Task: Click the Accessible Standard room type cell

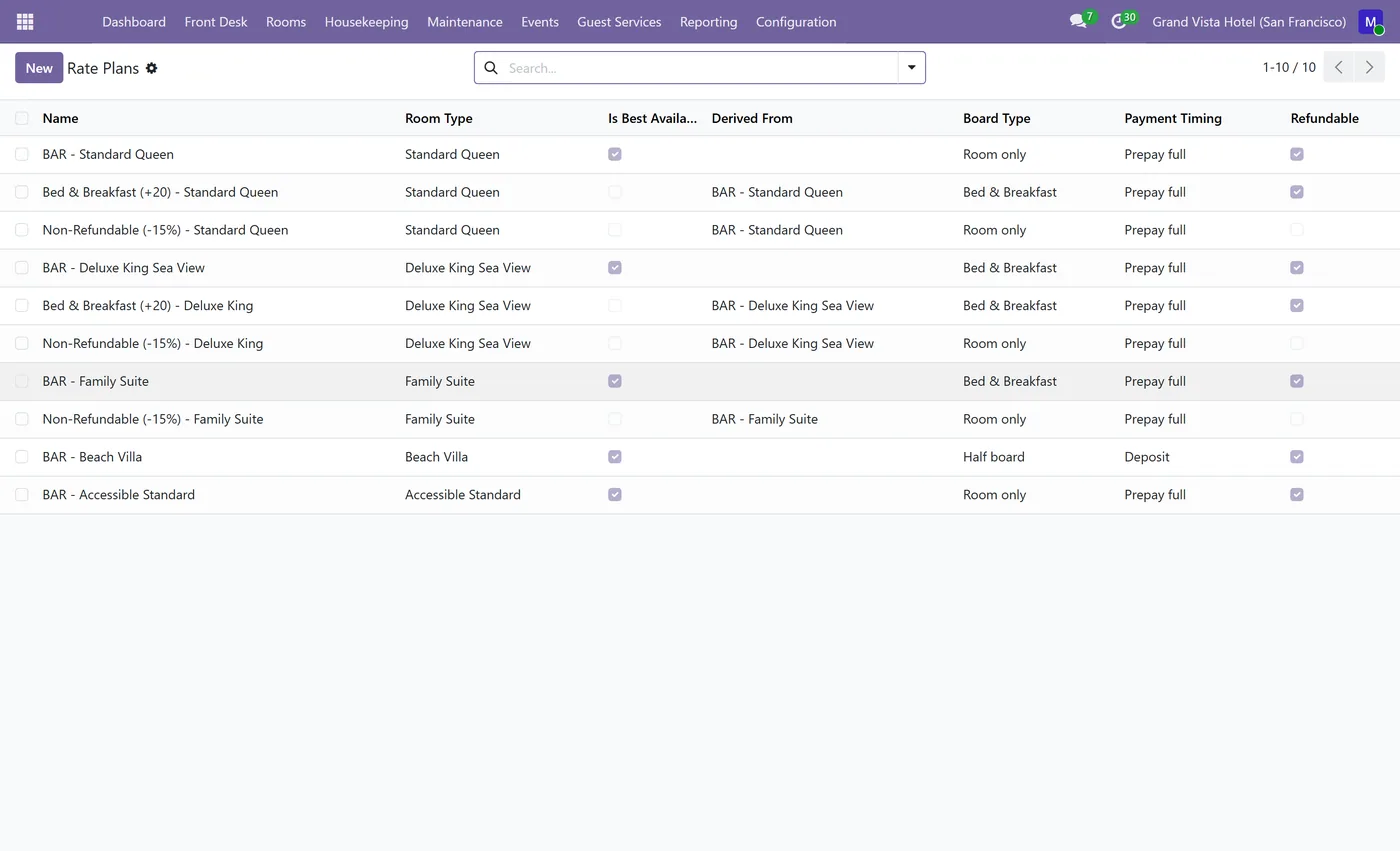Action: pos(462,495)
